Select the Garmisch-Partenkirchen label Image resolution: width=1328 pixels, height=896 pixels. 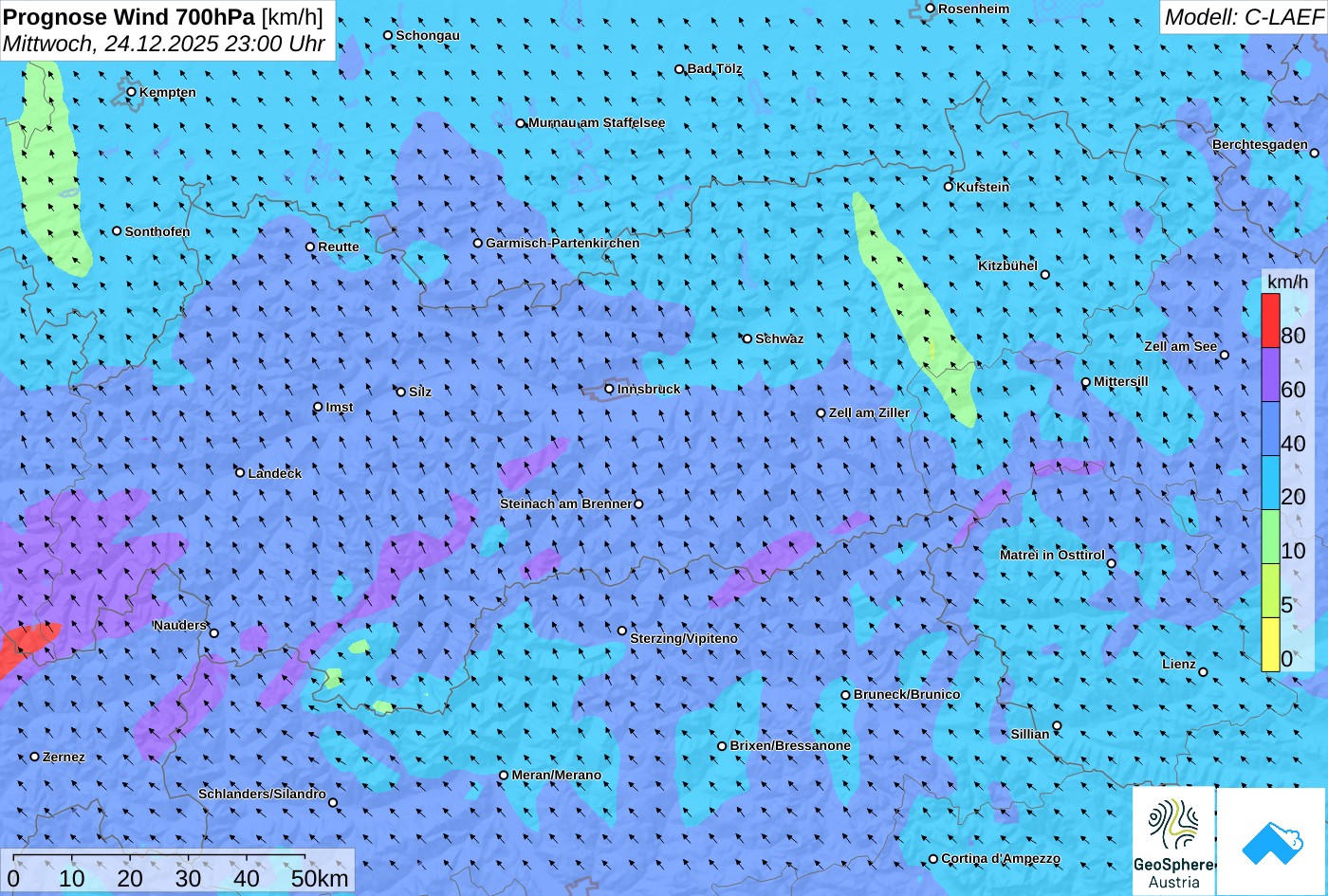point(563,243)
